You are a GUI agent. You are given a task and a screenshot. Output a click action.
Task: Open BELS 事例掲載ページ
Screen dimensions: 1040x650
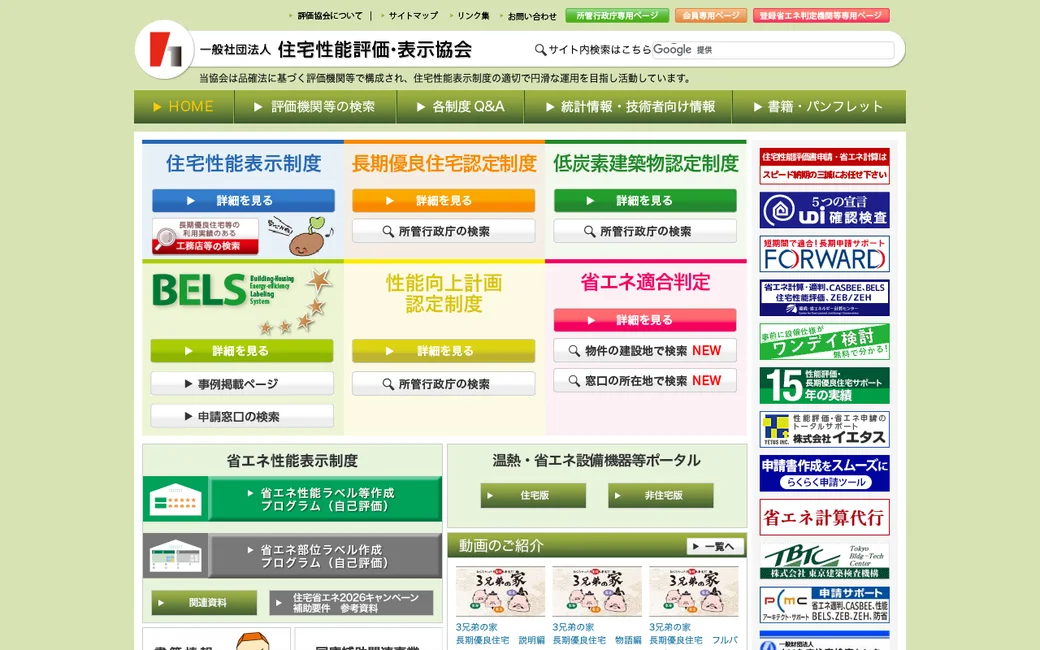click(x=242, y=383)
